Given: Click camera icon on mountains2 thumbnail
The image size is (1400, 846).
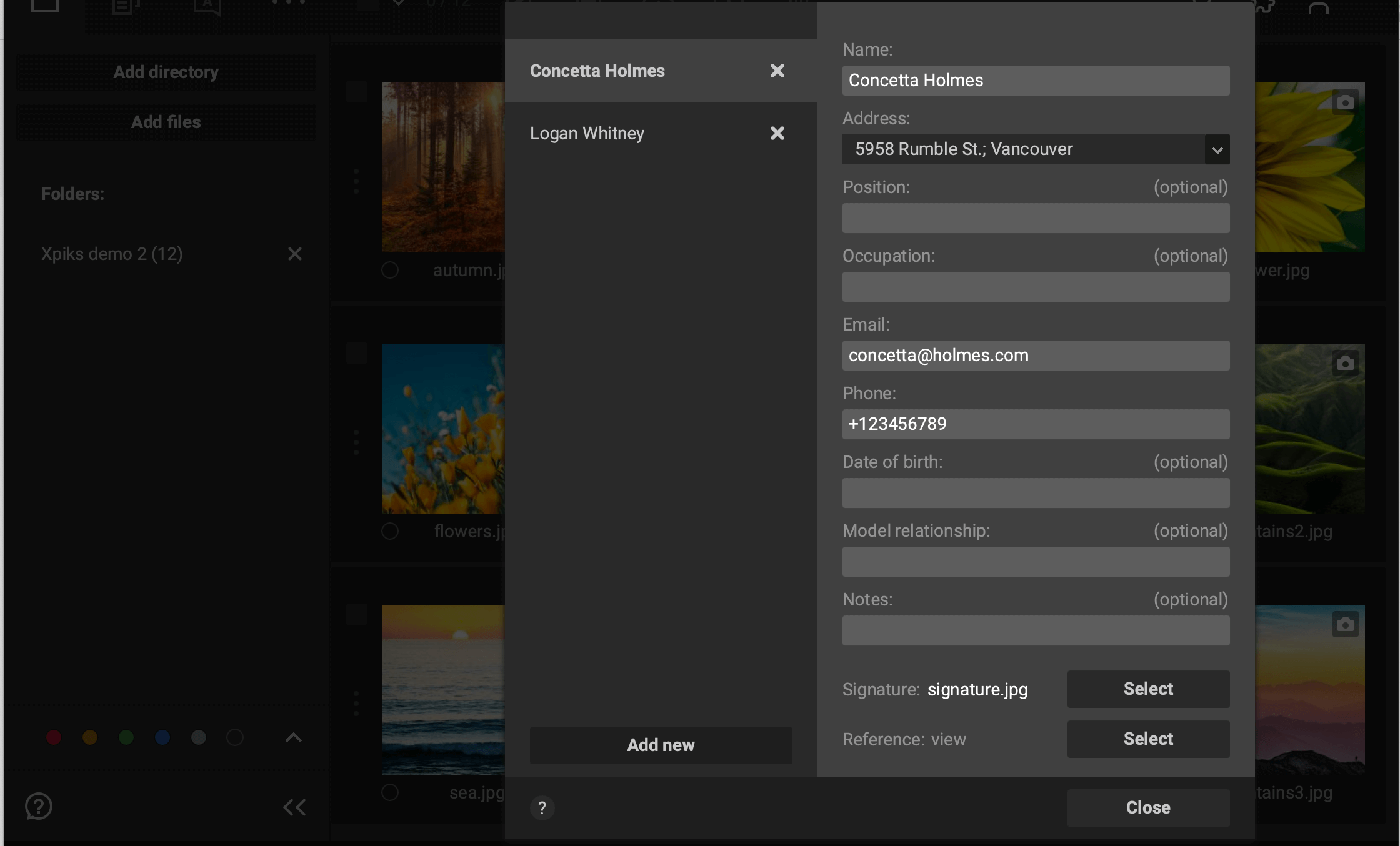Looking at the screenshot, I should coord(1345,363).
